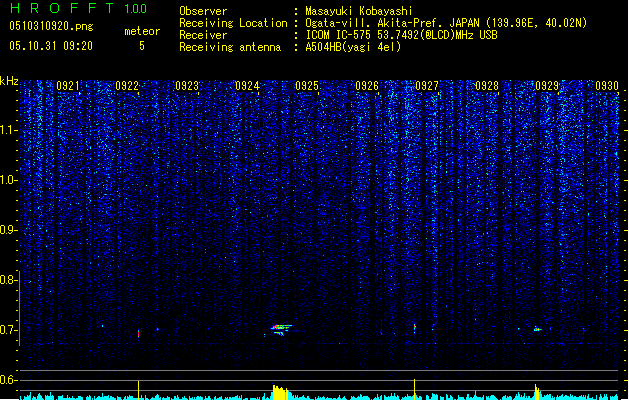Click the 0924 time marker
629x400 pixels.
point(247,86)
